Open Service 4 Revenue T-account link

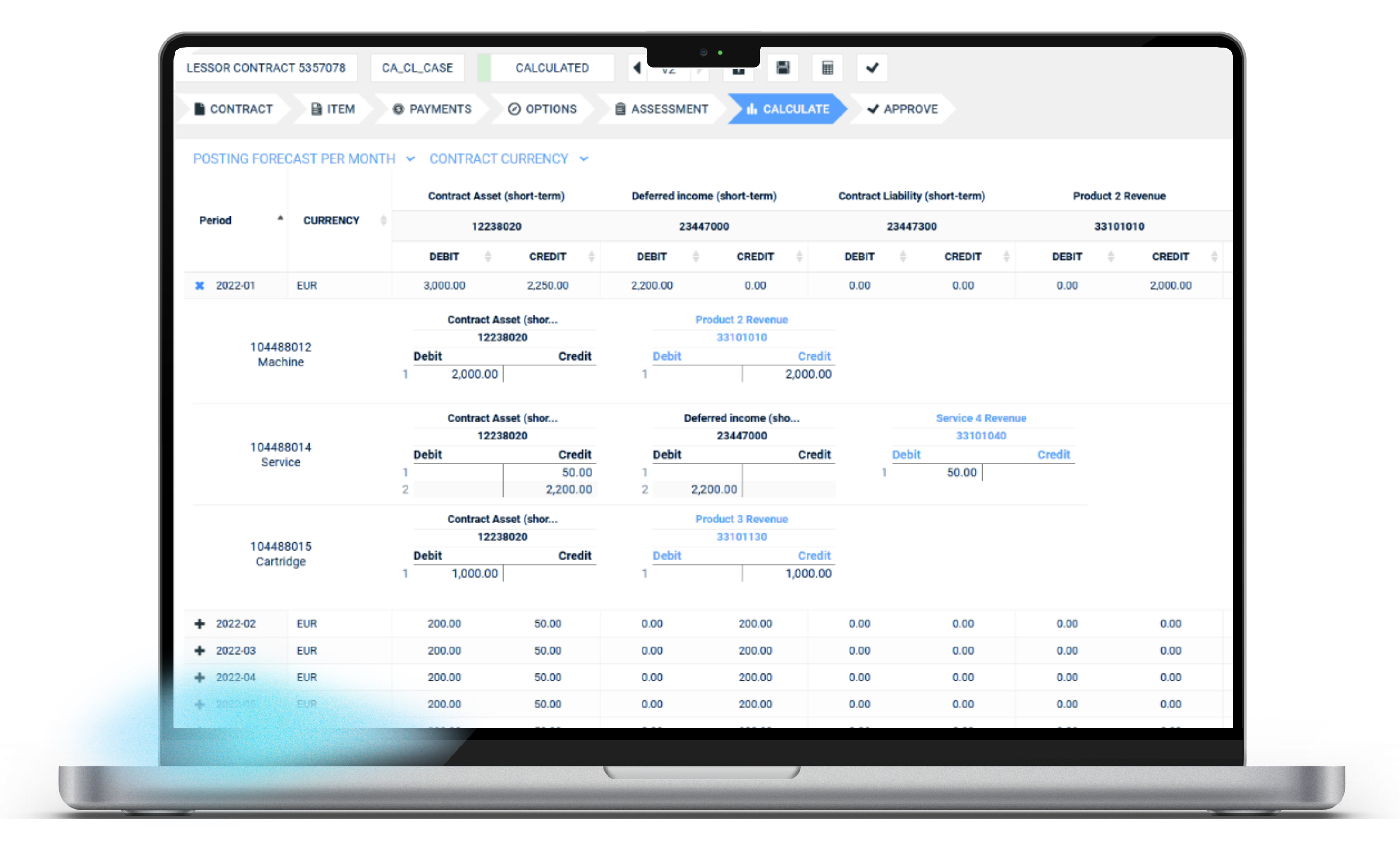[981, 418]
